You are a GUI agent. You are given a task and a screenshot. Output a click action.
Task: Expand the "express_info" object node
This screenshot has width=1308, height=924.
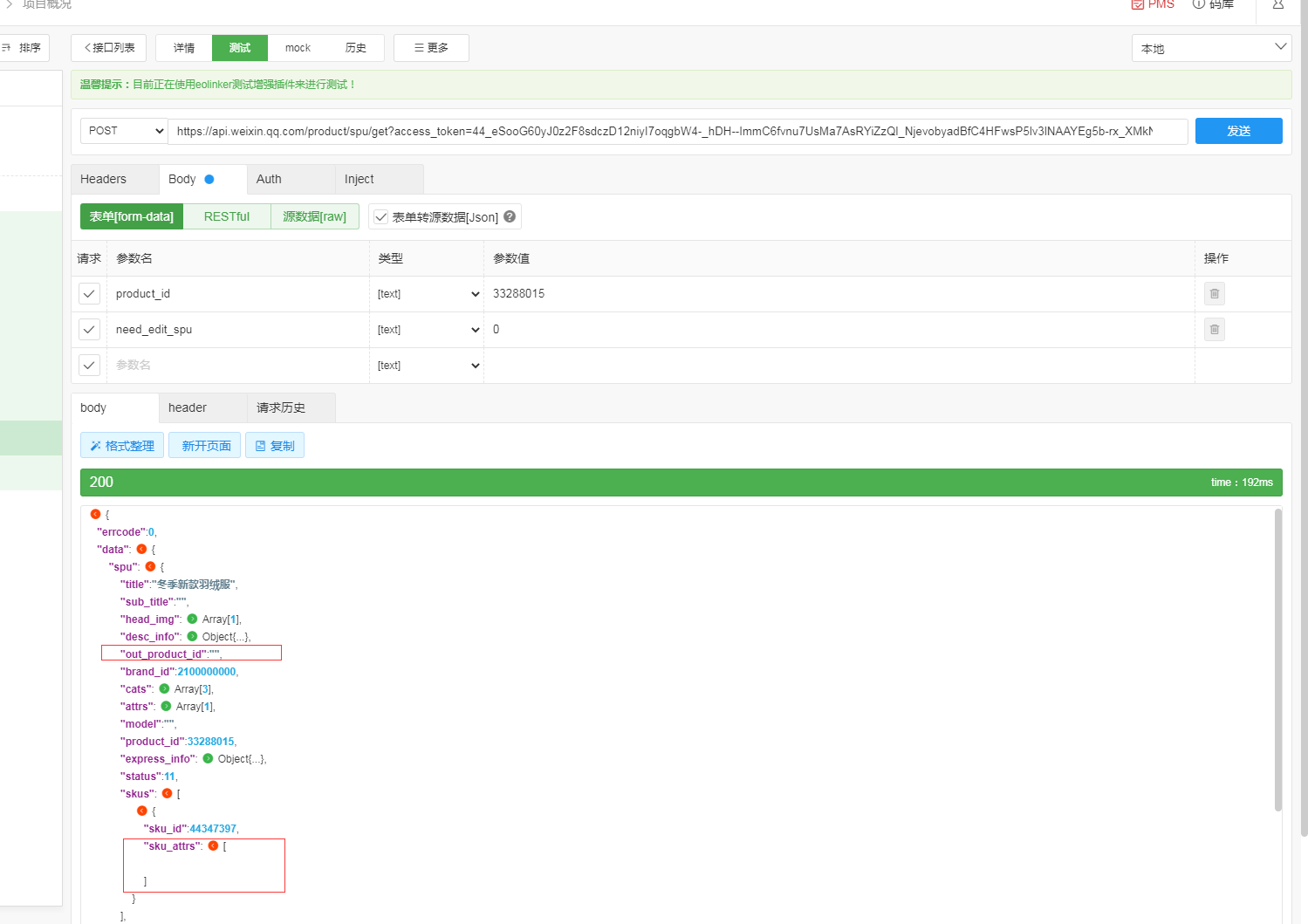pos(208,759)
